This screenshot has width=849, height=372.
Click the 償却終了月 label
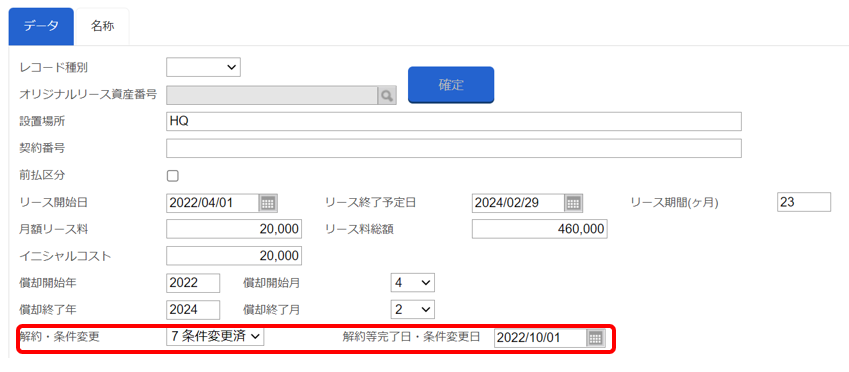click(271, 310)
